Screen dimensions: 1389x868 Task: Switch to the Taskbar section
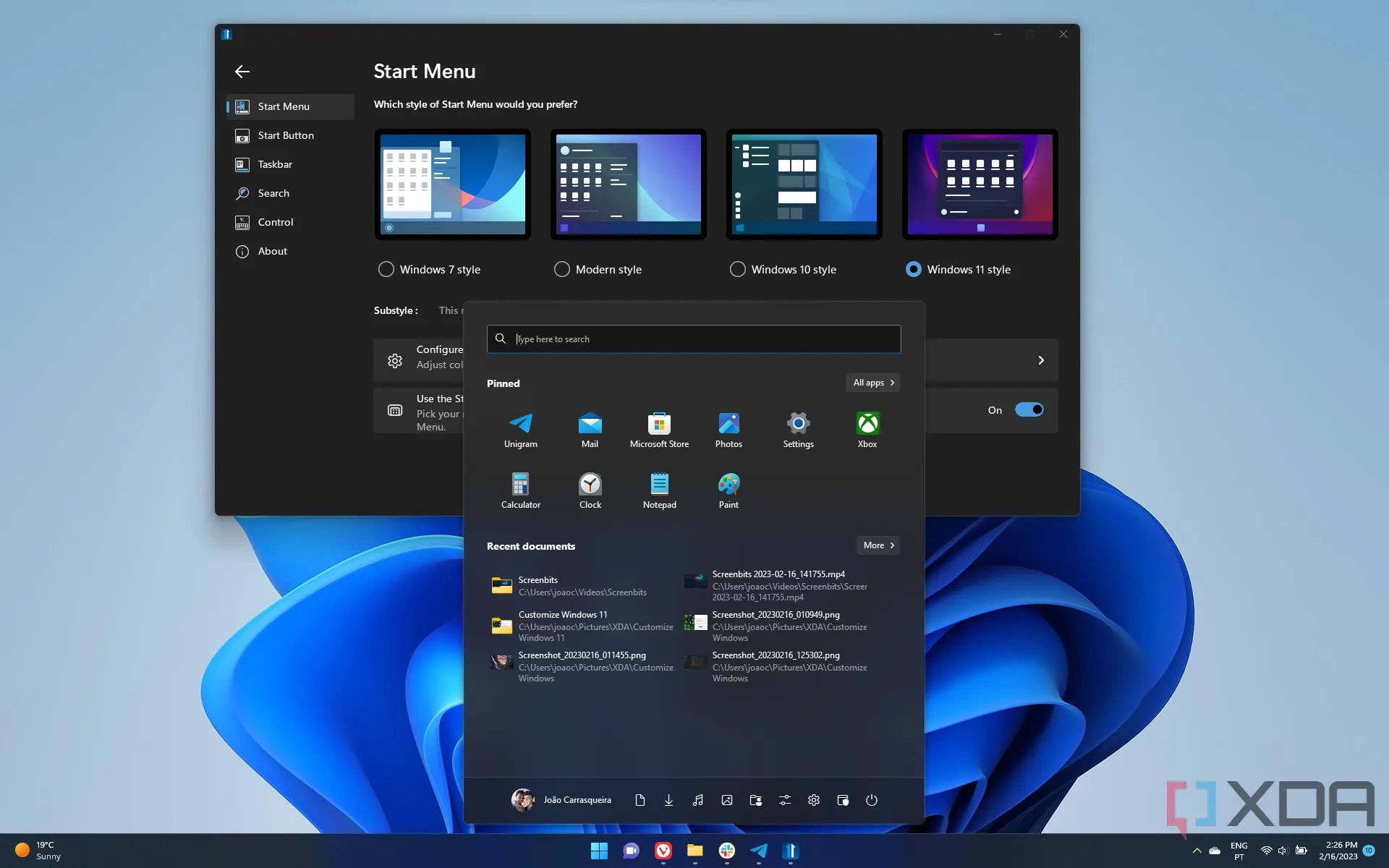[275, 164]
